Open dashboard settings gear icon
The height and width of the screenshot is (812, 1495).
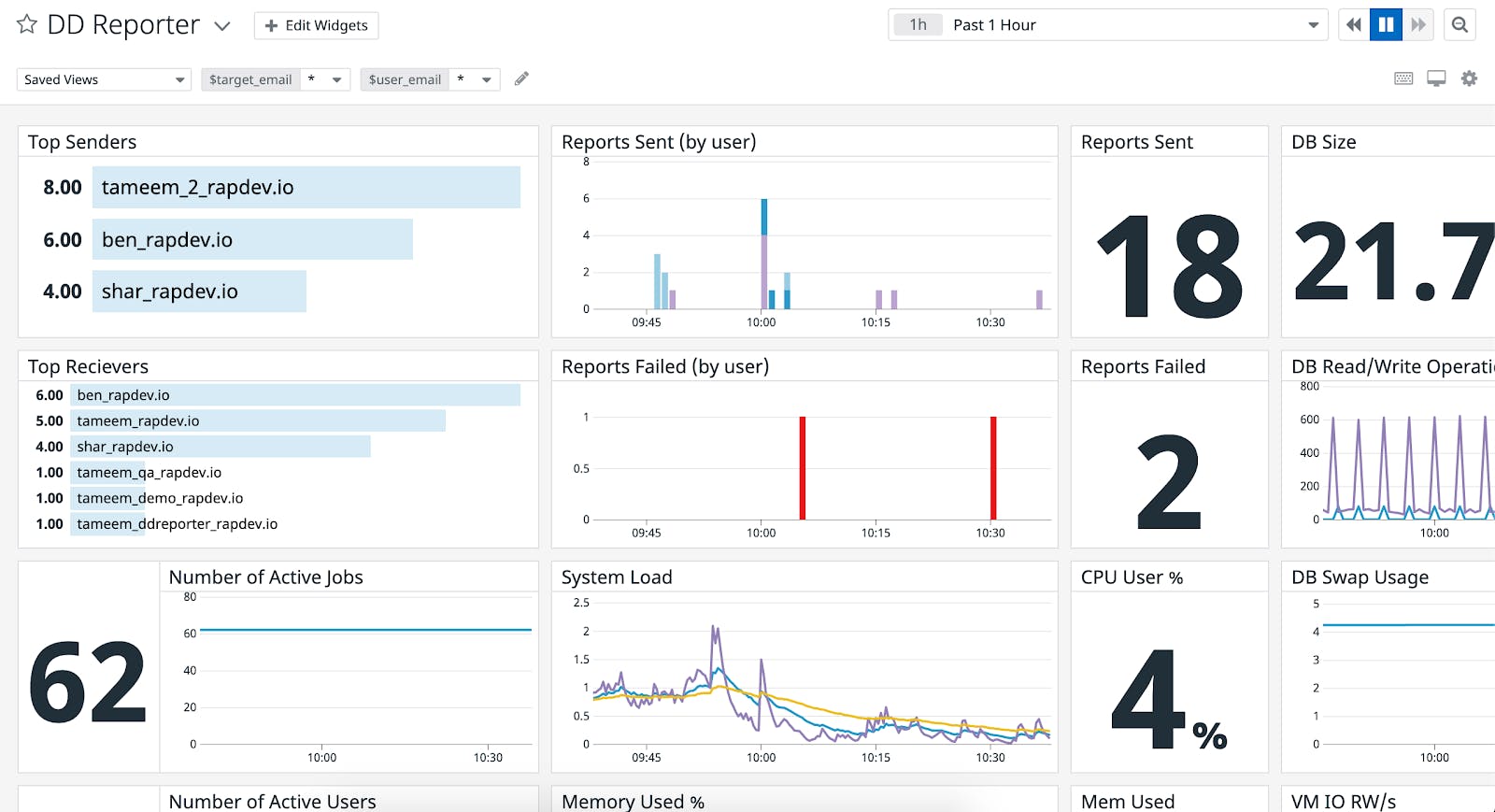coord(1469,78)
